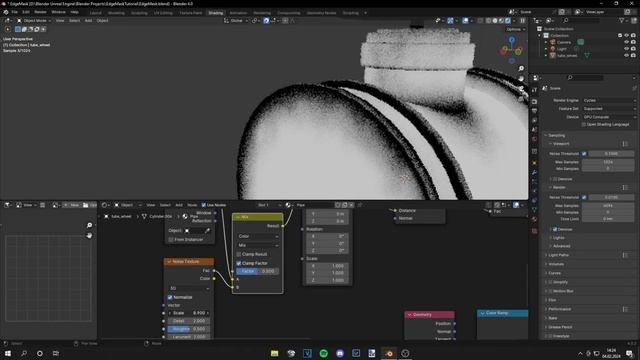The image size is (640, 360).
Task: Open the Mix blend mode dropdown
Action: 258,245
